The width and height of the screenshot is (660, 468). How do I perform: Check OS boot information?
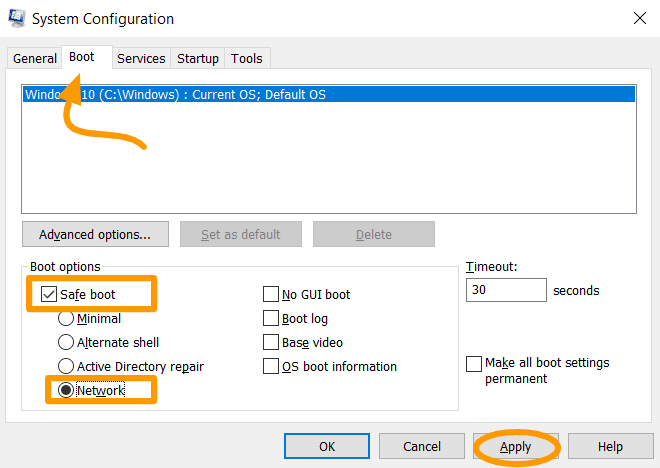pyautogui.click(x=271, y=367)
